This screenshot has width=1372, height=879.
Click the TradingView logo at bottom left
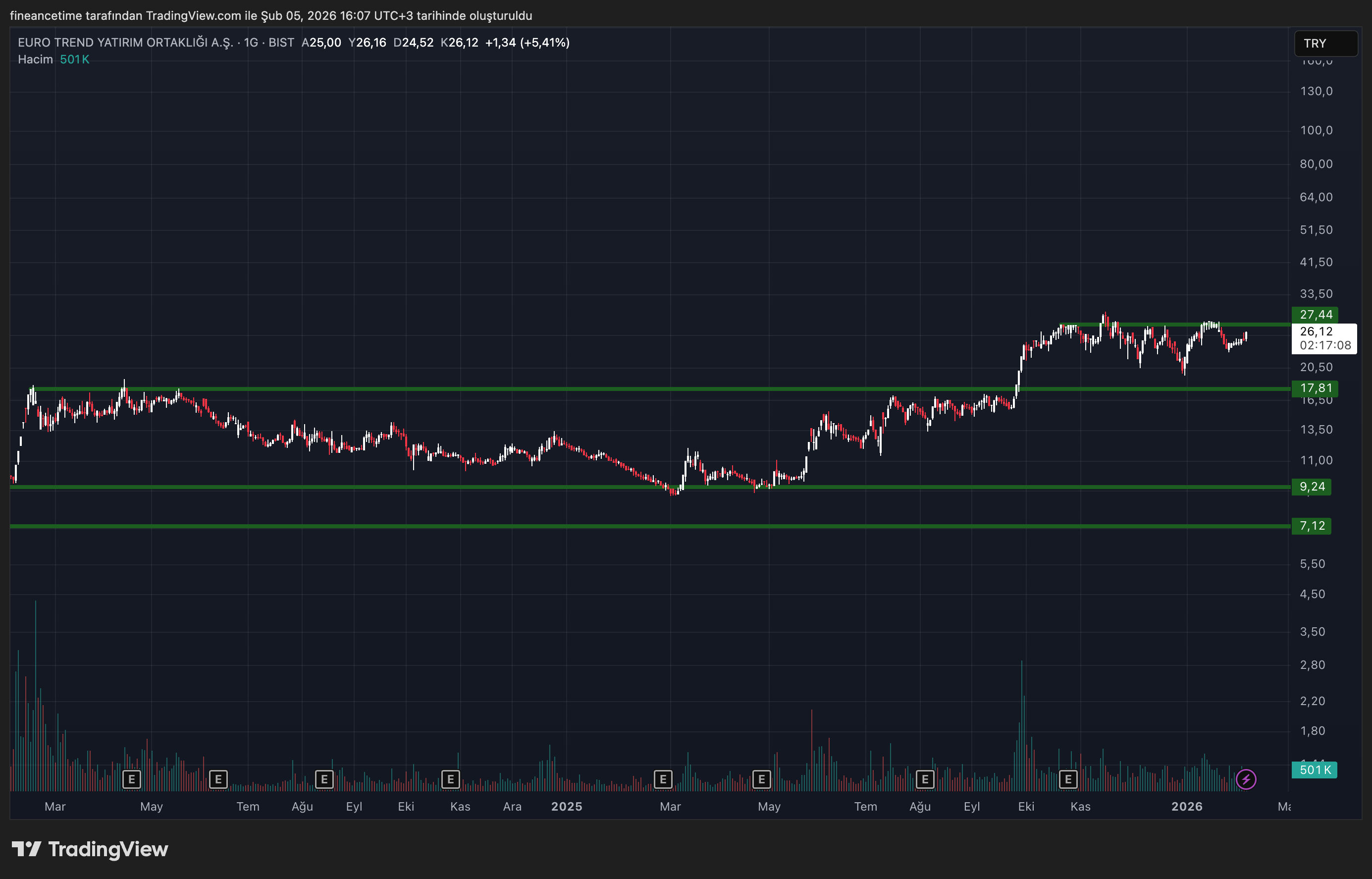(x=90, y=849)
